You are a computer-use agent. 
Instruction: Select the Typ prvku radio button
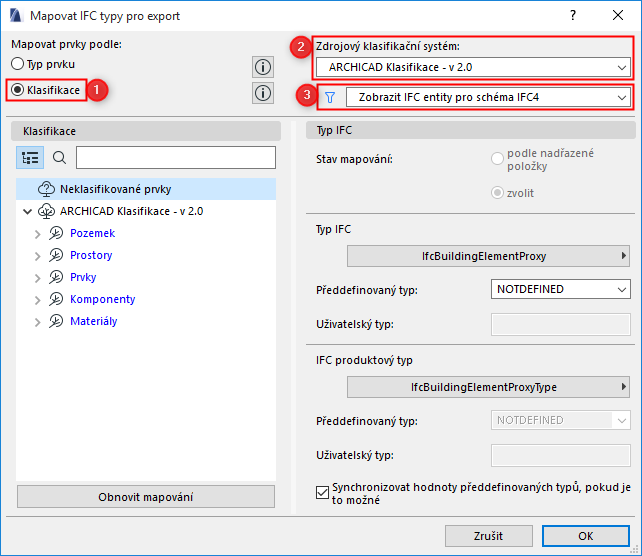click(18, 64)
